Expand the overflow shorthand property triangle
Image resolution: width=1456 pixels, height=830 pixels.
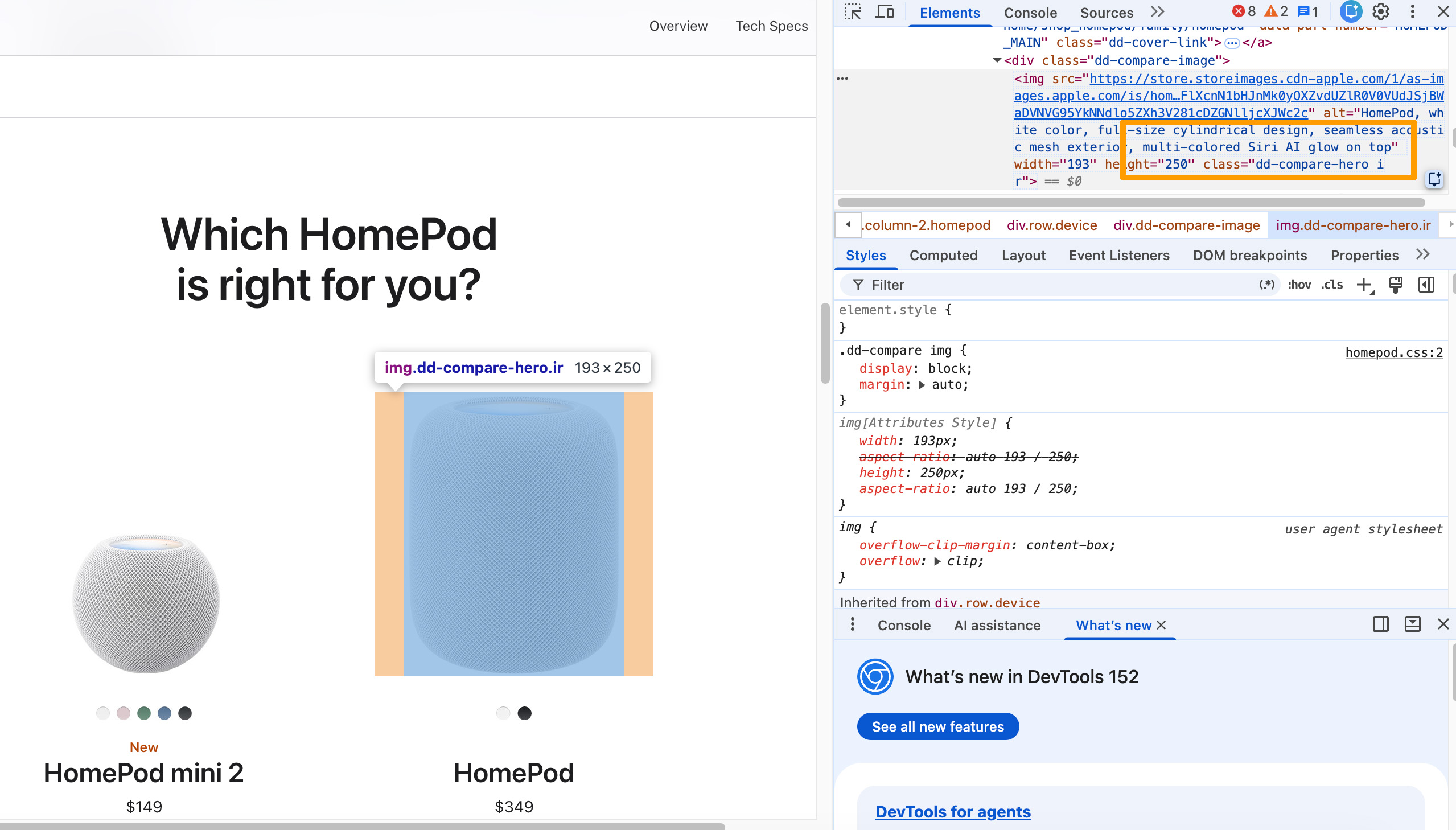(x=937, y=561)
